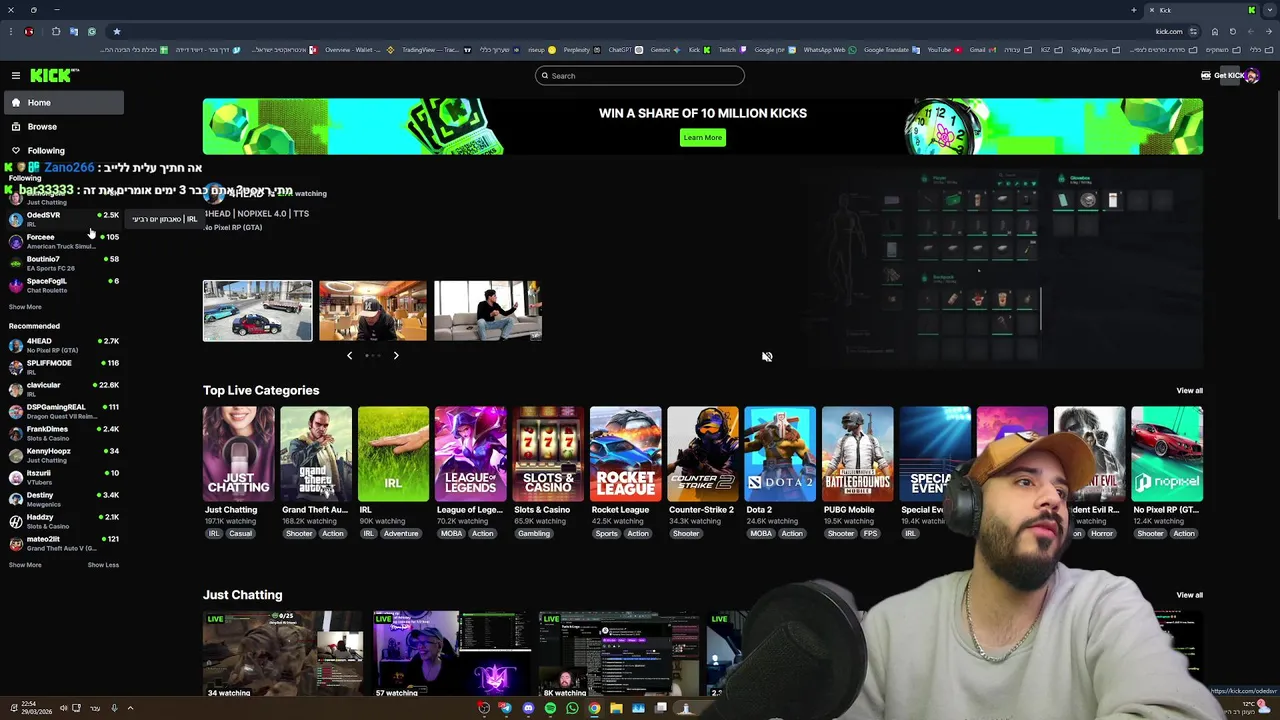Open Forceee channel in Following list
This screenshot has height=720, width=1280.
pyautogui.click(x=63, y=241)
